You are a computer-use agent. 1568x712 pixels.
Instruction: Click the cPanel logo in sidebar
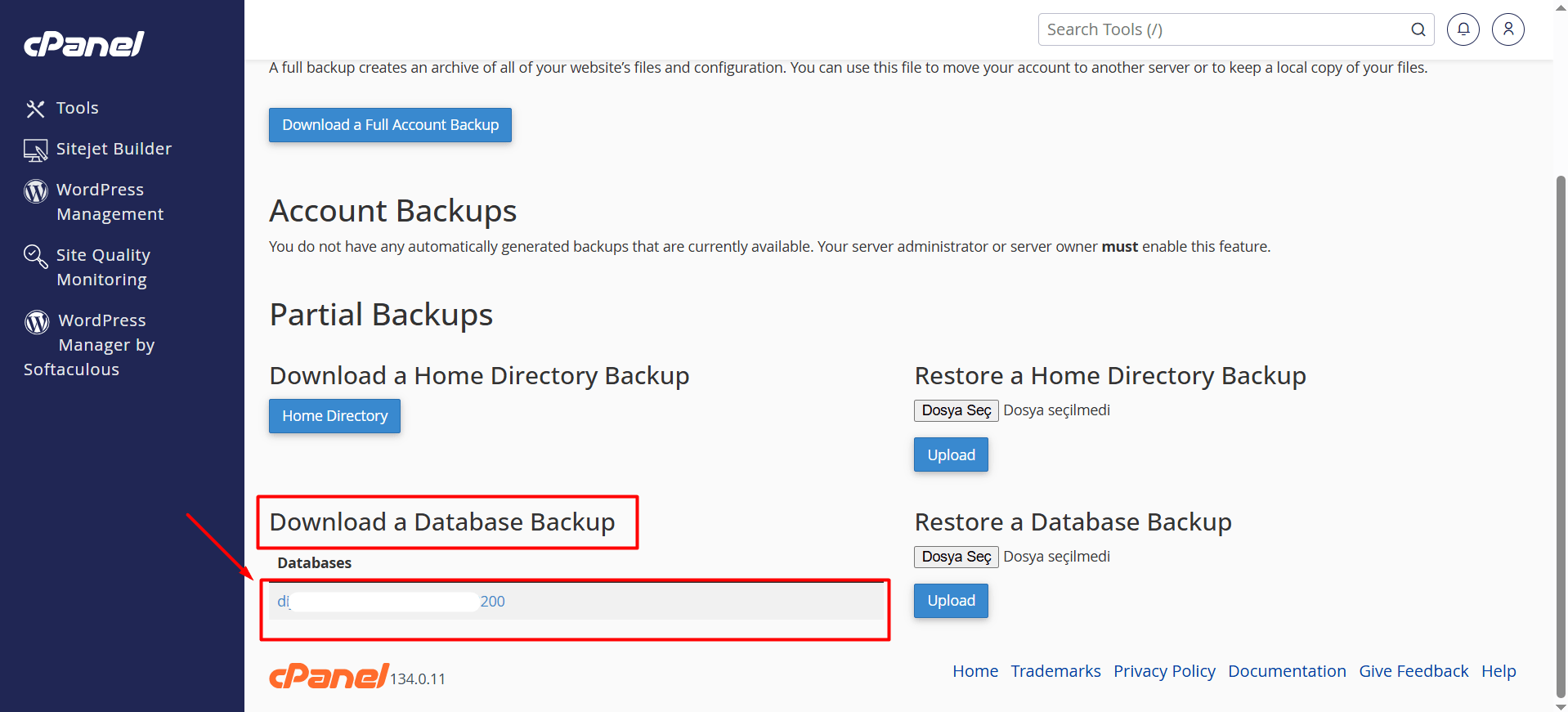[83, 44]
